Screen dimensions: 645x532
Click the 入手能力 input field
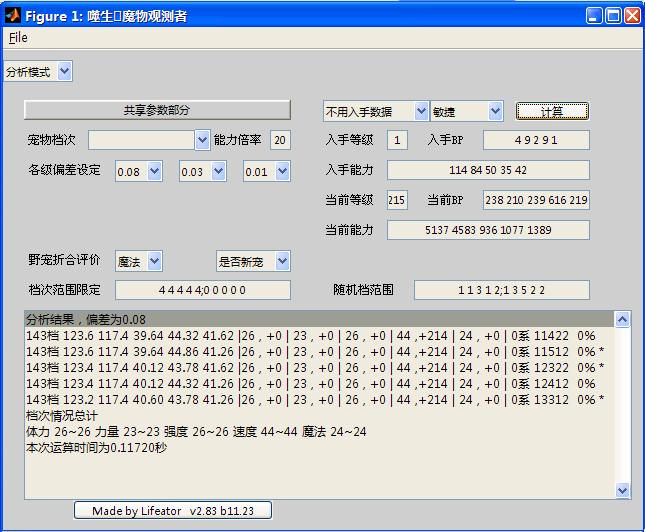click(488, 170)
